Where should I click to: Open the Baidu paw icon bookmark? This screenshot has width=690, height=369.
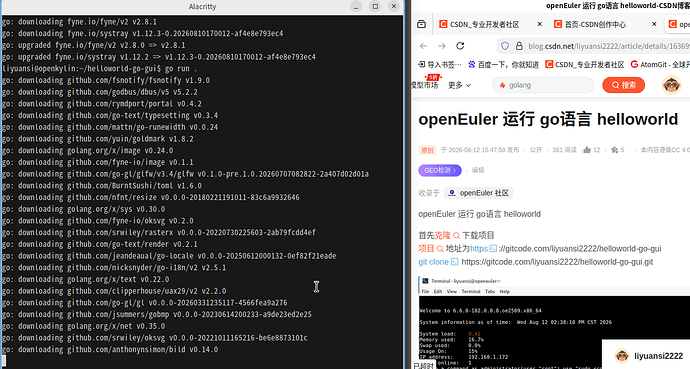click(472, 65)
